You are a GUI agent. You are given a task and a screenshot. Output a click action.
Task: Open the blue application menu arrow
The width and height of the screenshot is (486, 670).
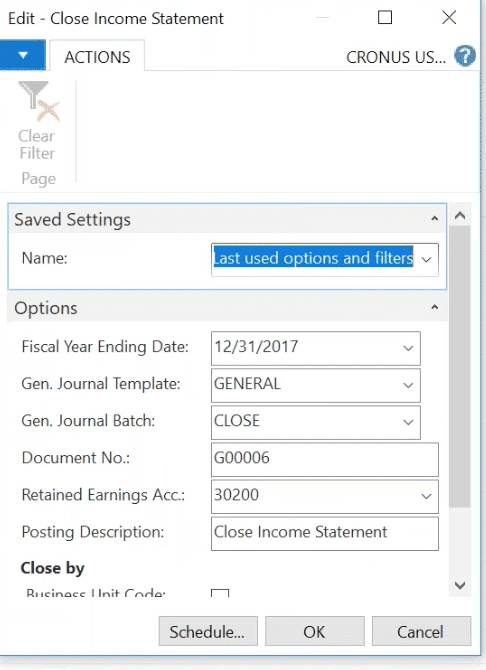(x=23, y=55)
